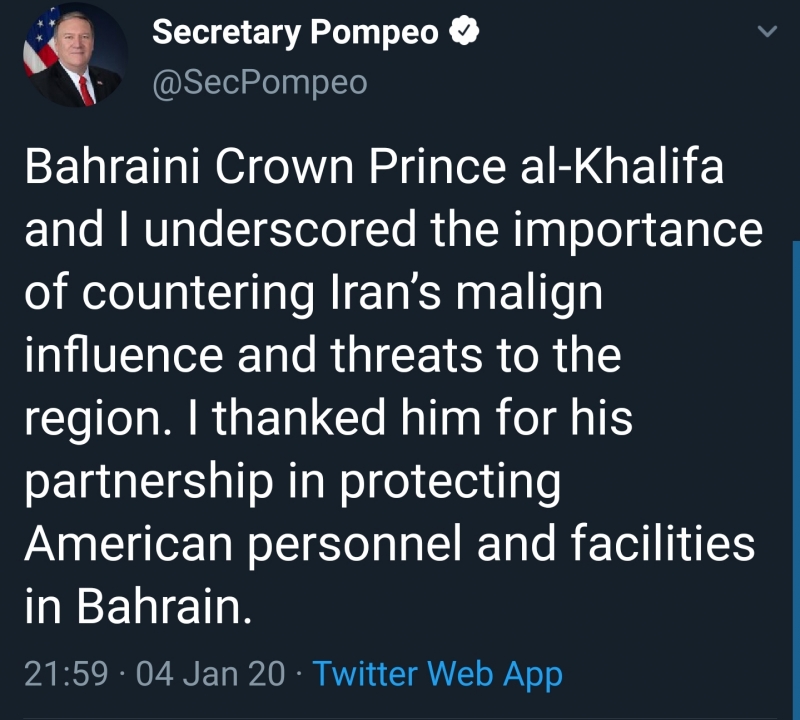Screen dimensions: 800x720
Task: Click the 21:59 timestamp
Action: (x=65, y=674)
